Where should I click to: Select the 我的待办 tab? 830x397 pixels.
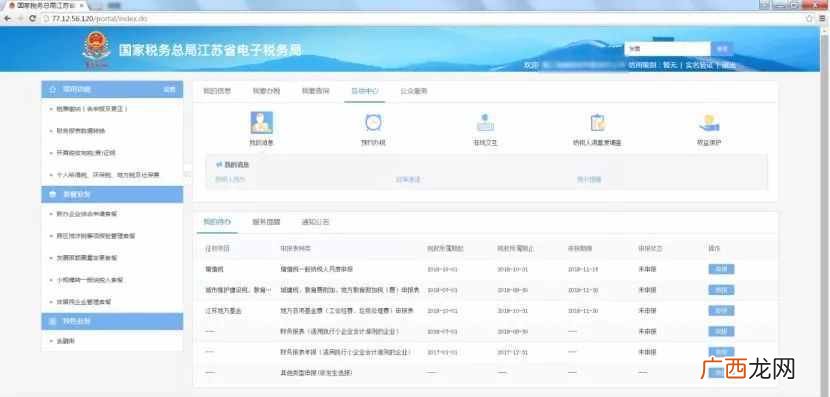pyautogui.click(x=217, y=222)
